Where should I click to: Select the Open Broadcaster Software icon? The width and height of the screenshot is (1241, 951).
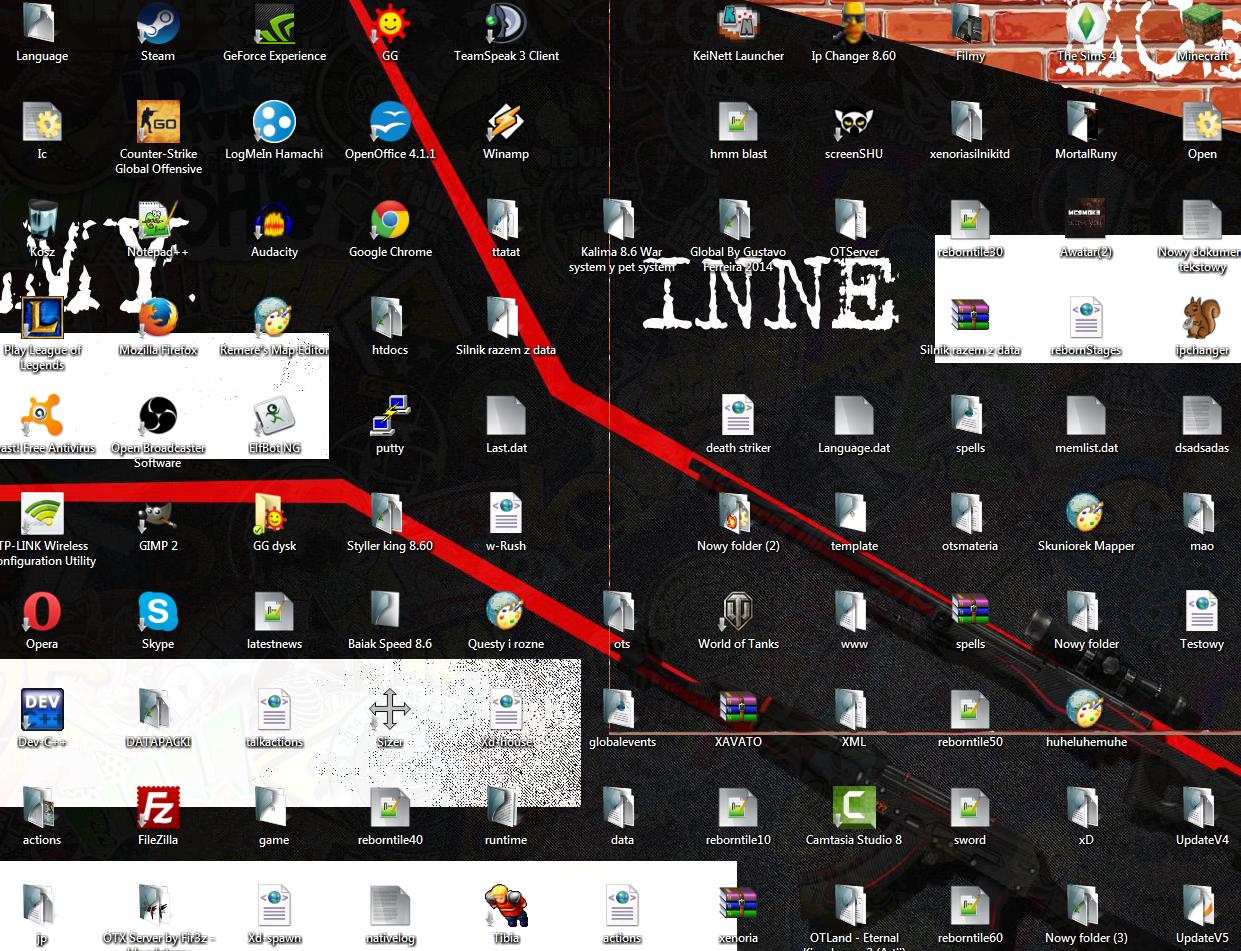click(x=158, y=416)
